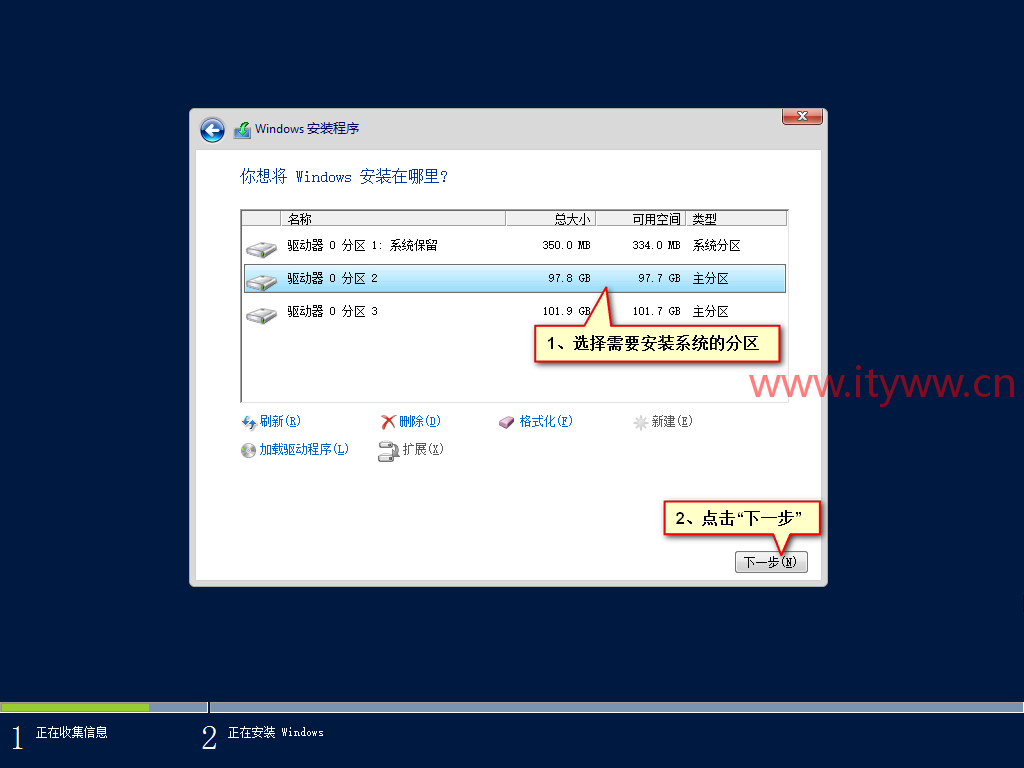Select row 驱动器 0 分区 2
Screen dimensions: 1024x768
pos(515,278)
